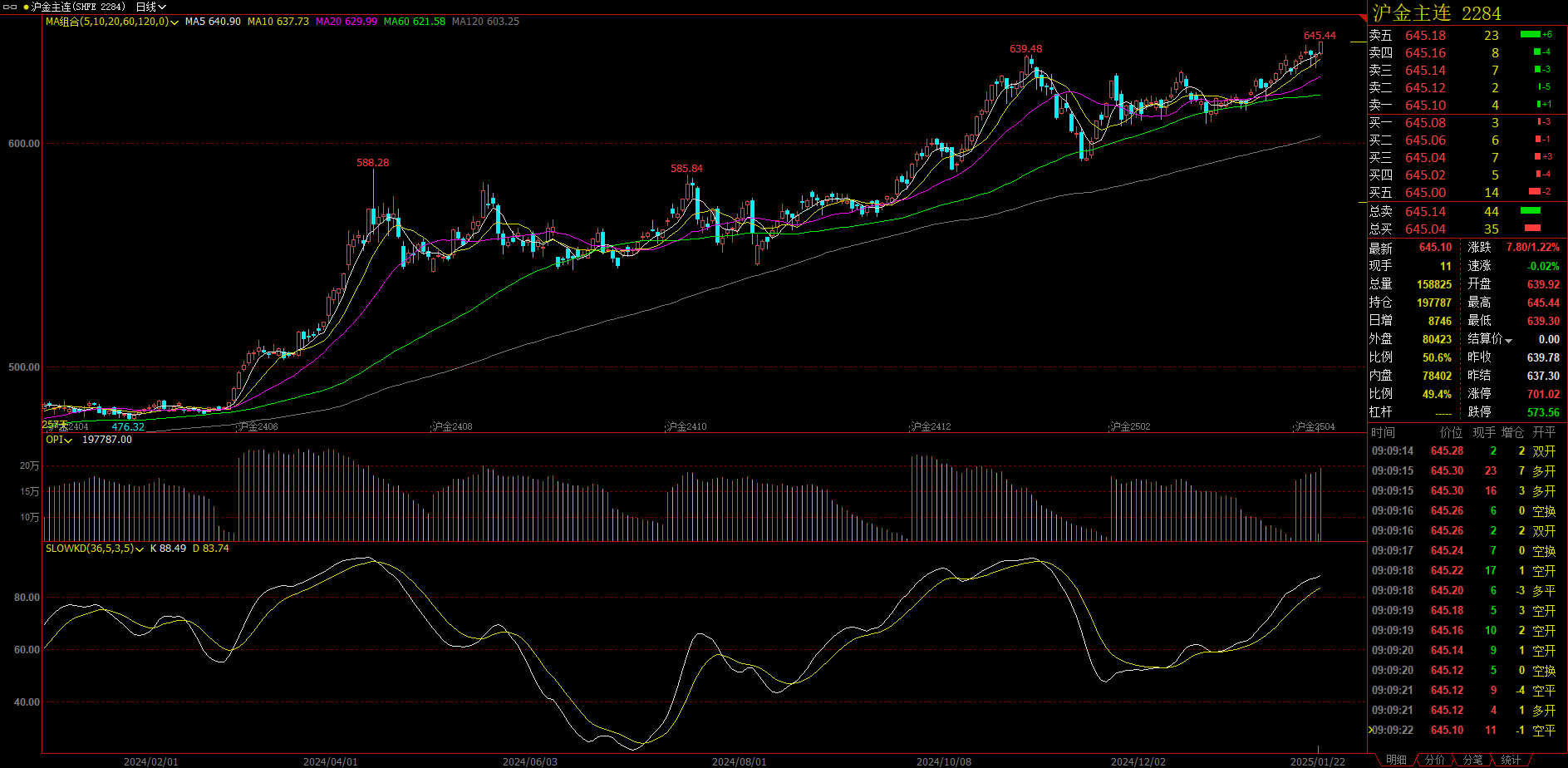Switch to the 明细 tab
1568x768 pixels.
(1396, 760)
